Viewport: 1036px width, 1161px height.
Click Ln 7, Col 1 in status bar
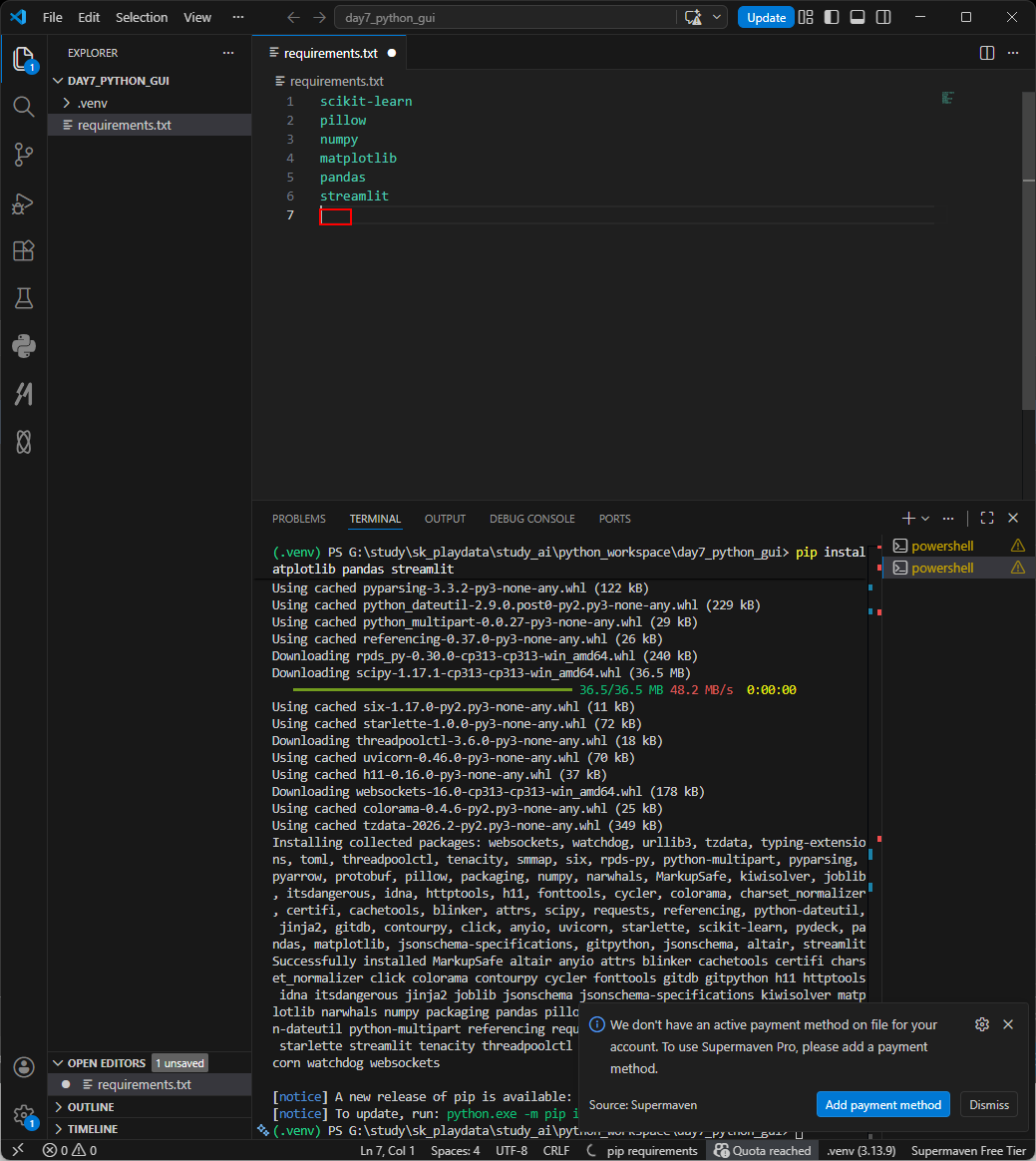(x=387, y=1151)
